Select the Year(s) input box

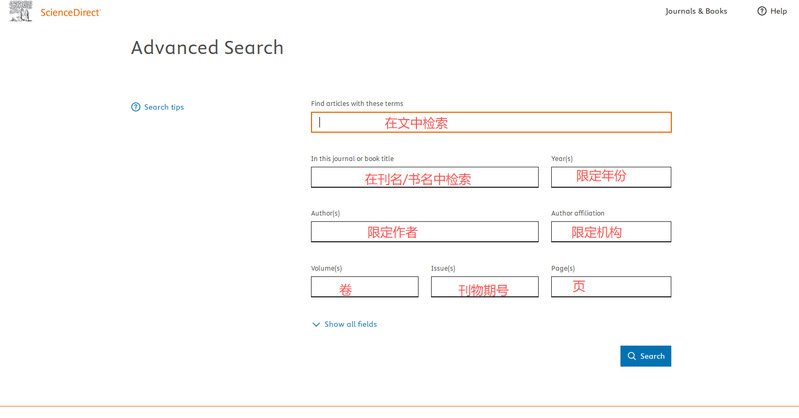[610, 177]
